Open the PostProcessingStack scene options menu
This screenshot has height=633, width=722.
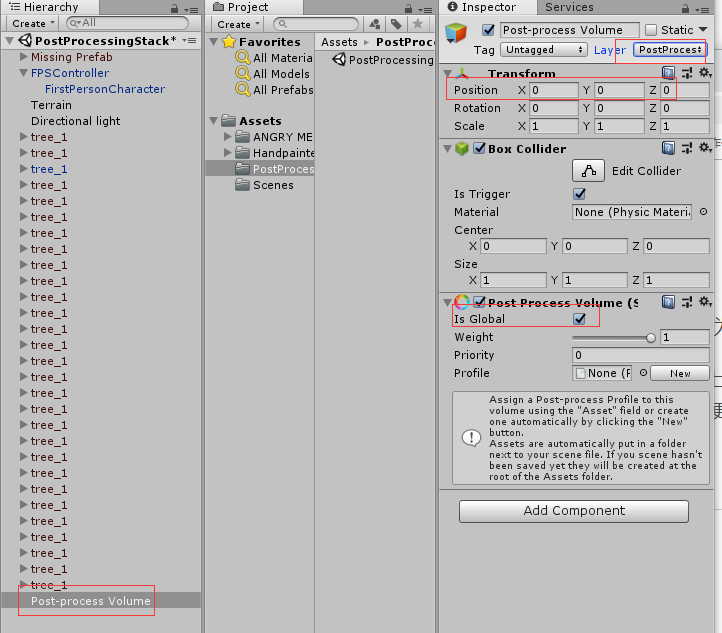[189, 41]
